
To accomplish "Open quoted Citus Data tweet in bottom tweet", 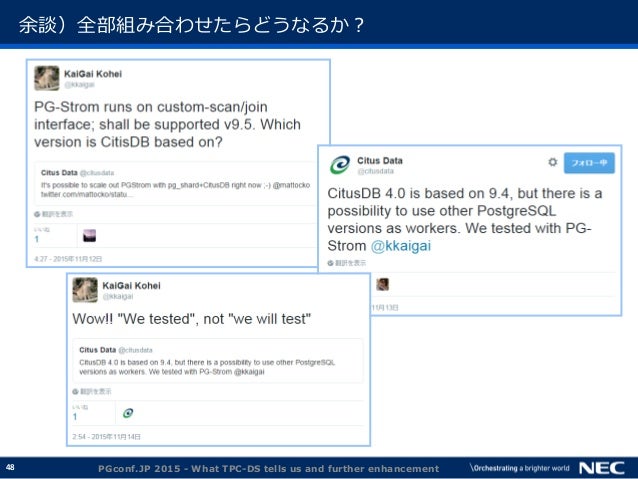I will (x=218, y=361).
